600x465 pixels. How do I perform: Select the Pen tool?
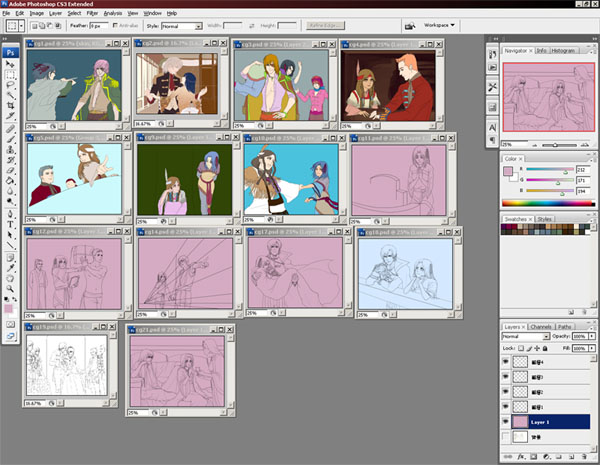click(10, 214)
